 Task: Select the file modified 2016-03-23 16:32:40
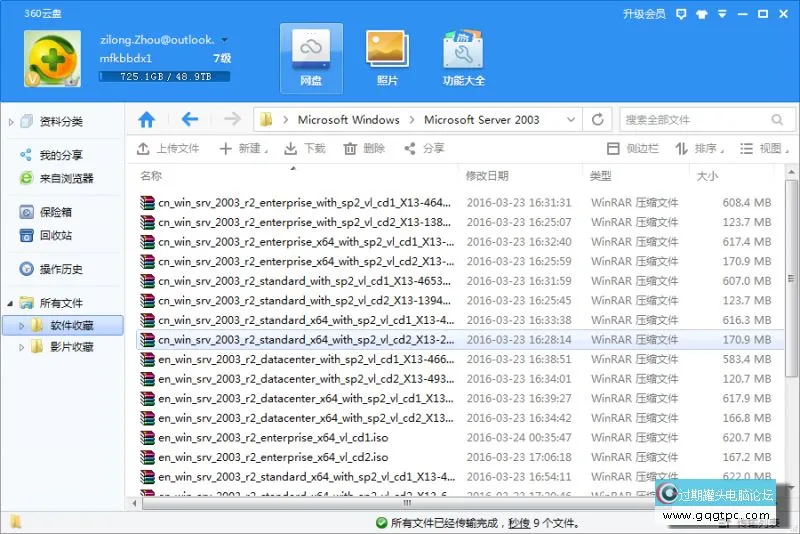459,242
